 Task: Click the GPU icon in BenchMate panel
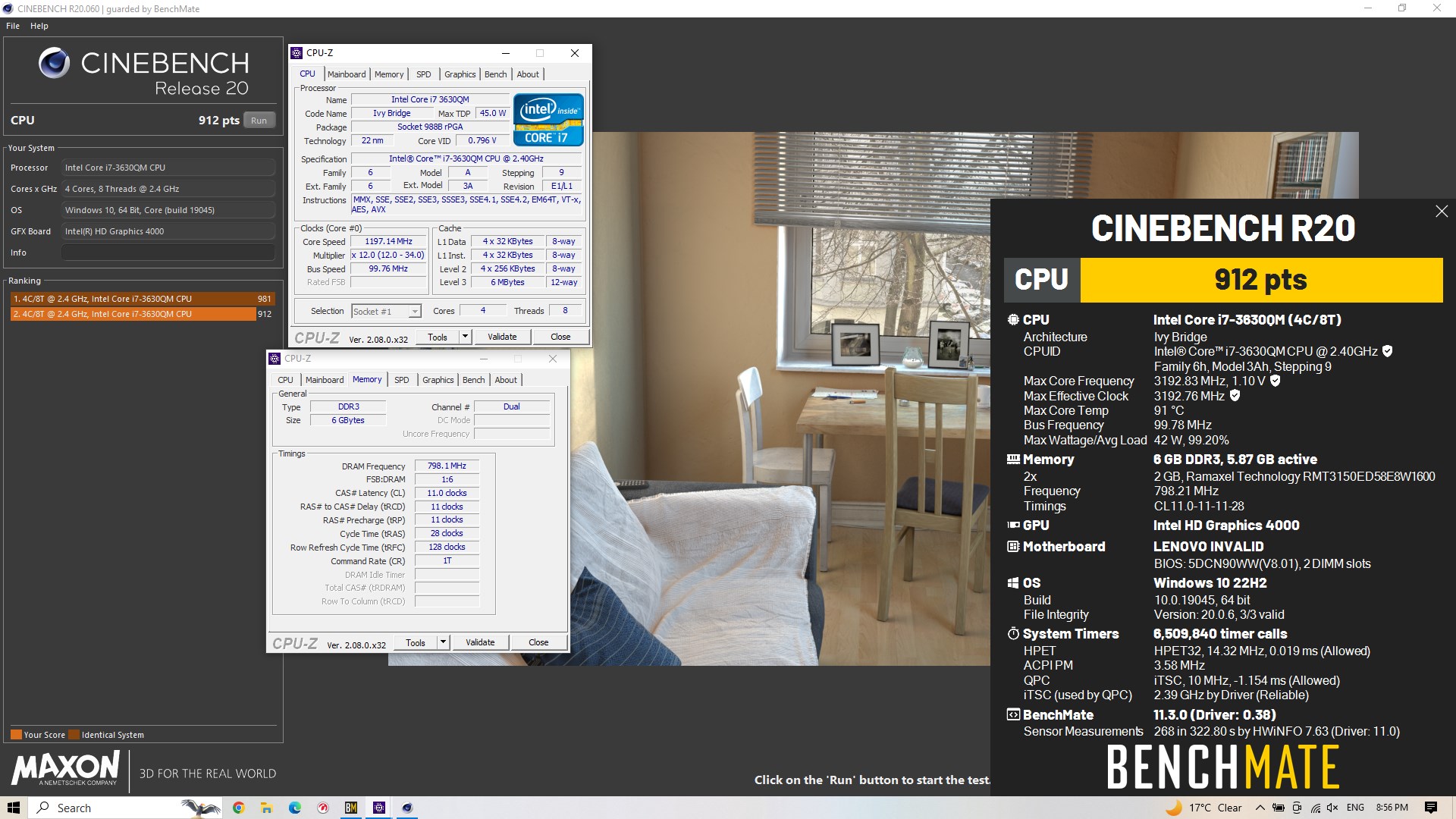coord(1013,525)
